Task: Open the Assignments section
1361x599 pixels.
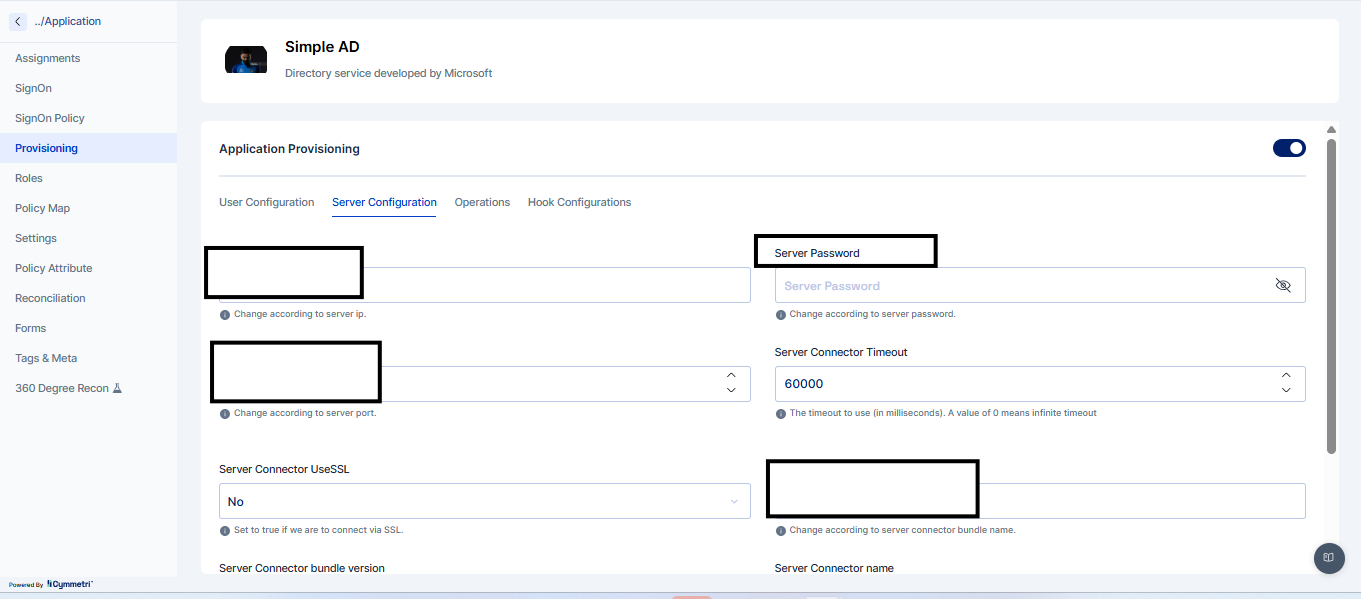Action: [x=47, y=58]
